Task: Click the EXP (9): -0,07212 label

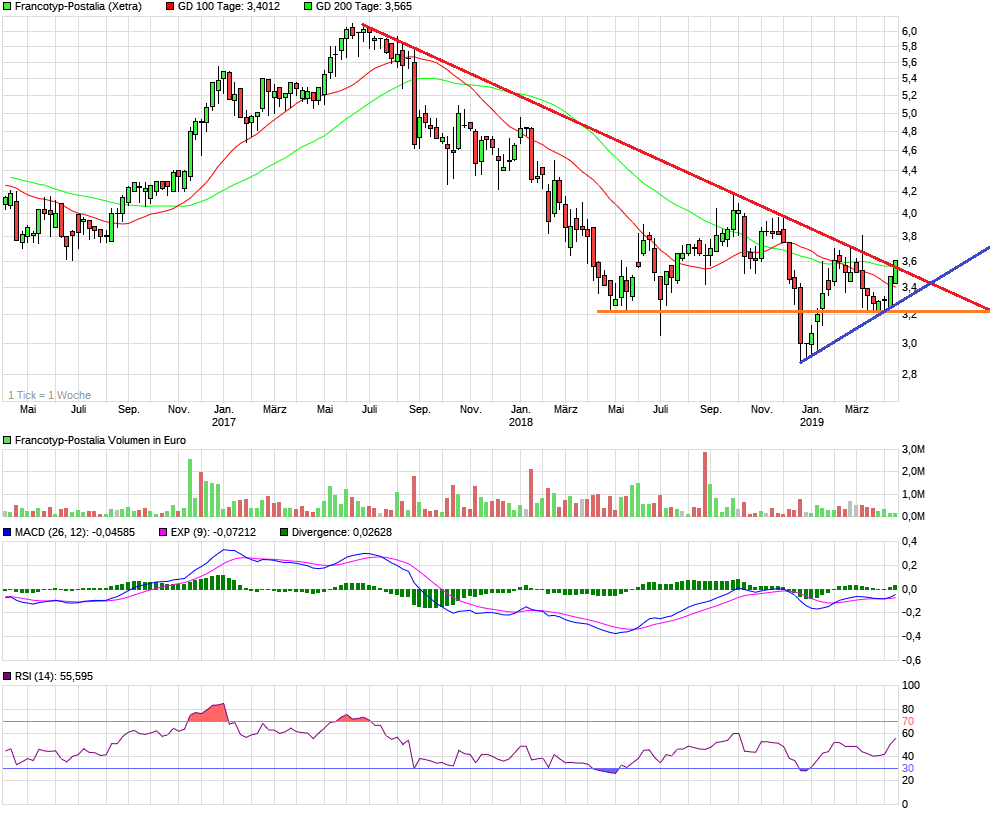Action: 213,532
